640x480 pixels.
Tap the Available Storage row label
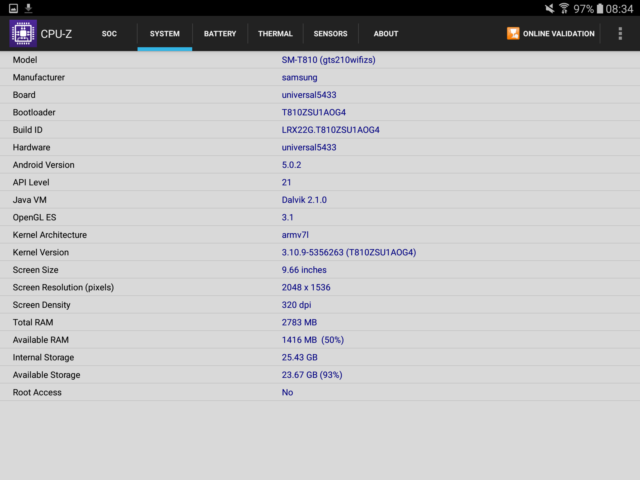(x=47, y=375)
